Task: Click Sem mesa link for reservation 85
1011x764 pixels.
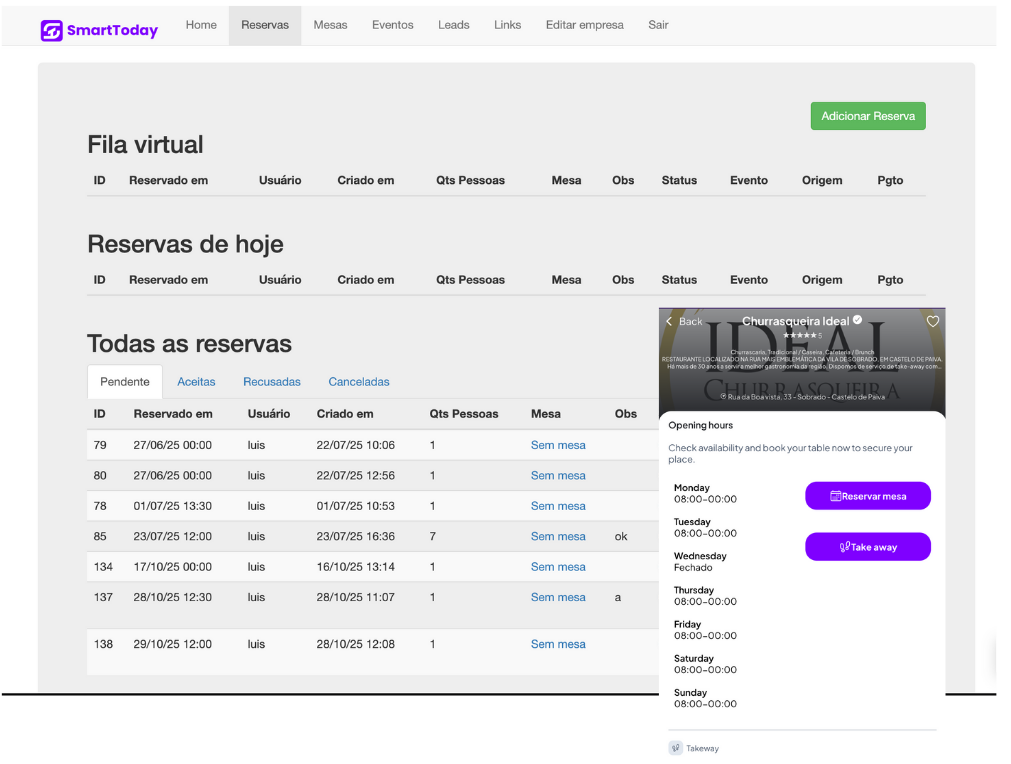Action: (x=558, y=536)
